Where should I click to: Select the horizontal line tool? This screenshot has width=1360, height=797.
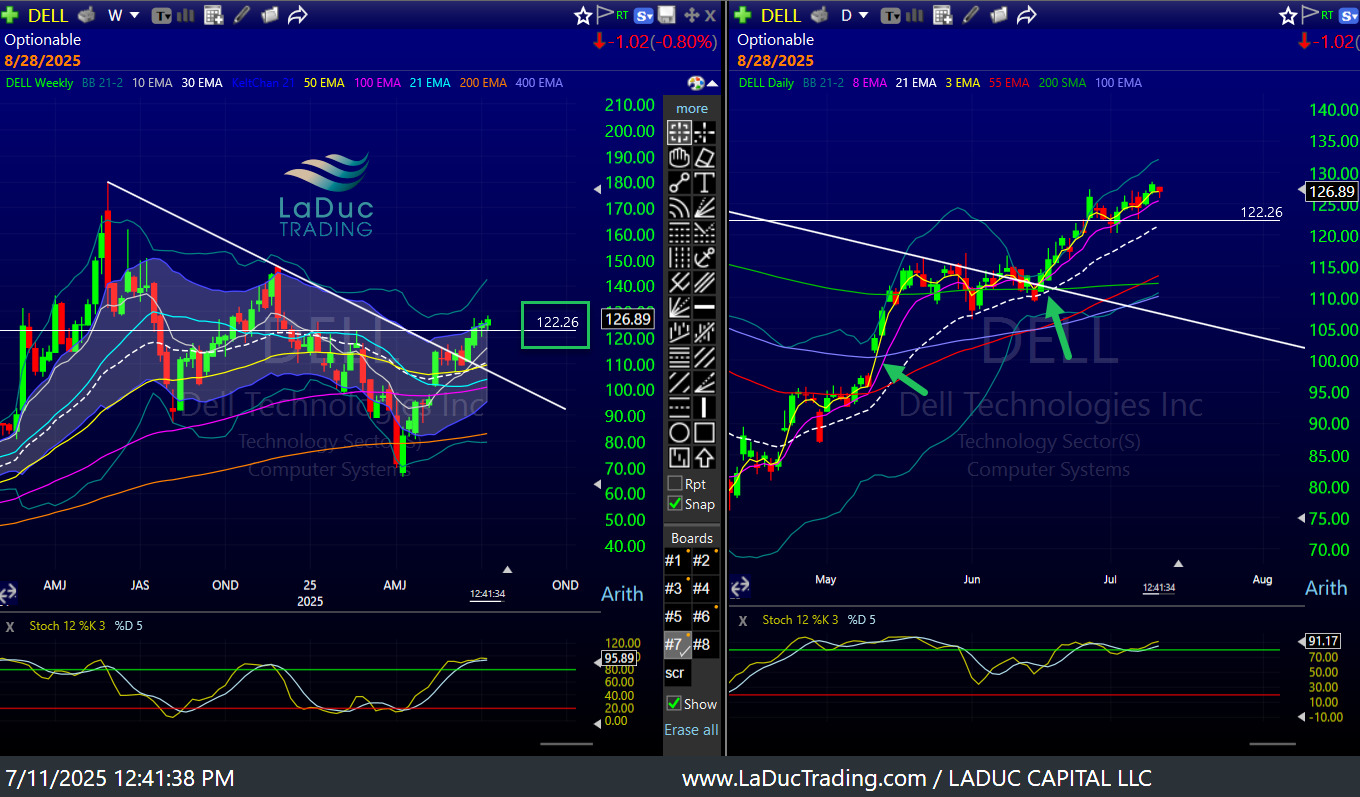click(x=704, y=307)
